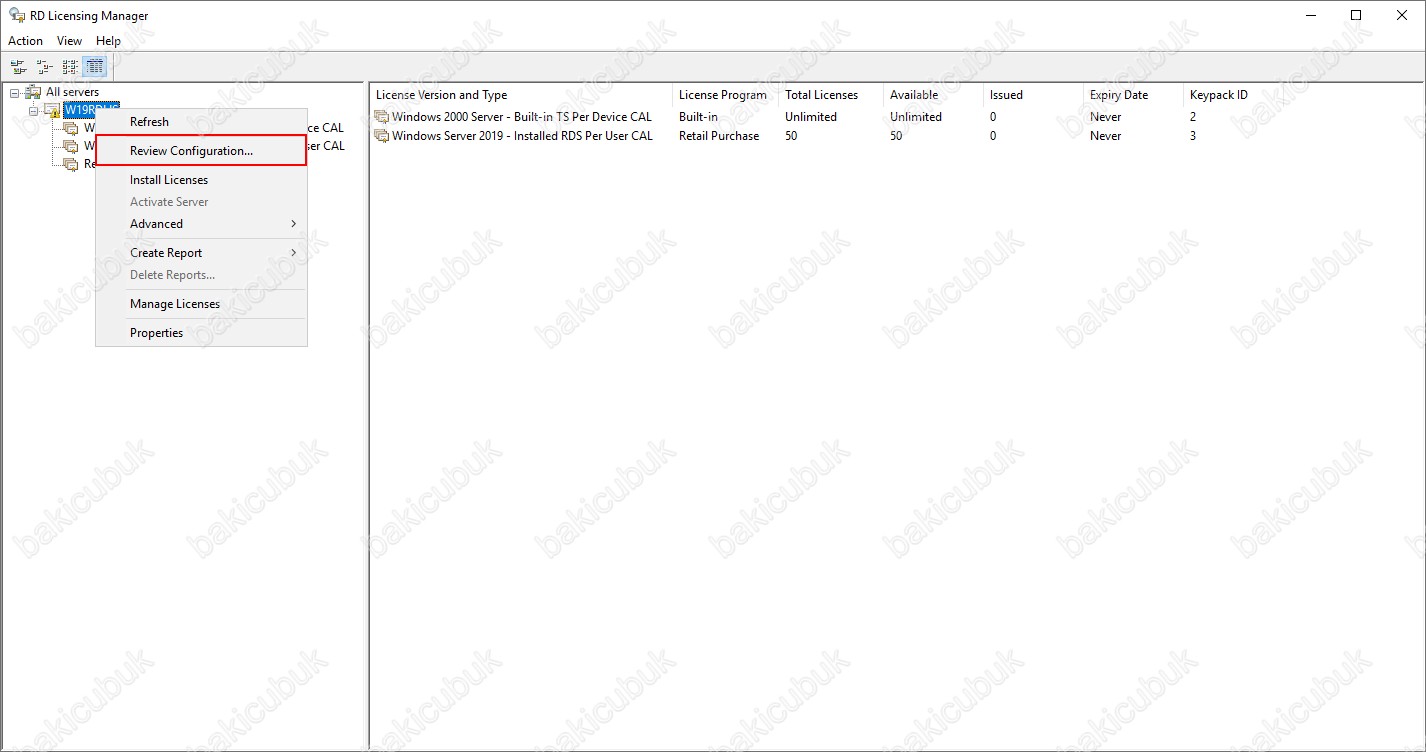
Task: Sort by Keypack ID column header
Action: point(1234,95)
